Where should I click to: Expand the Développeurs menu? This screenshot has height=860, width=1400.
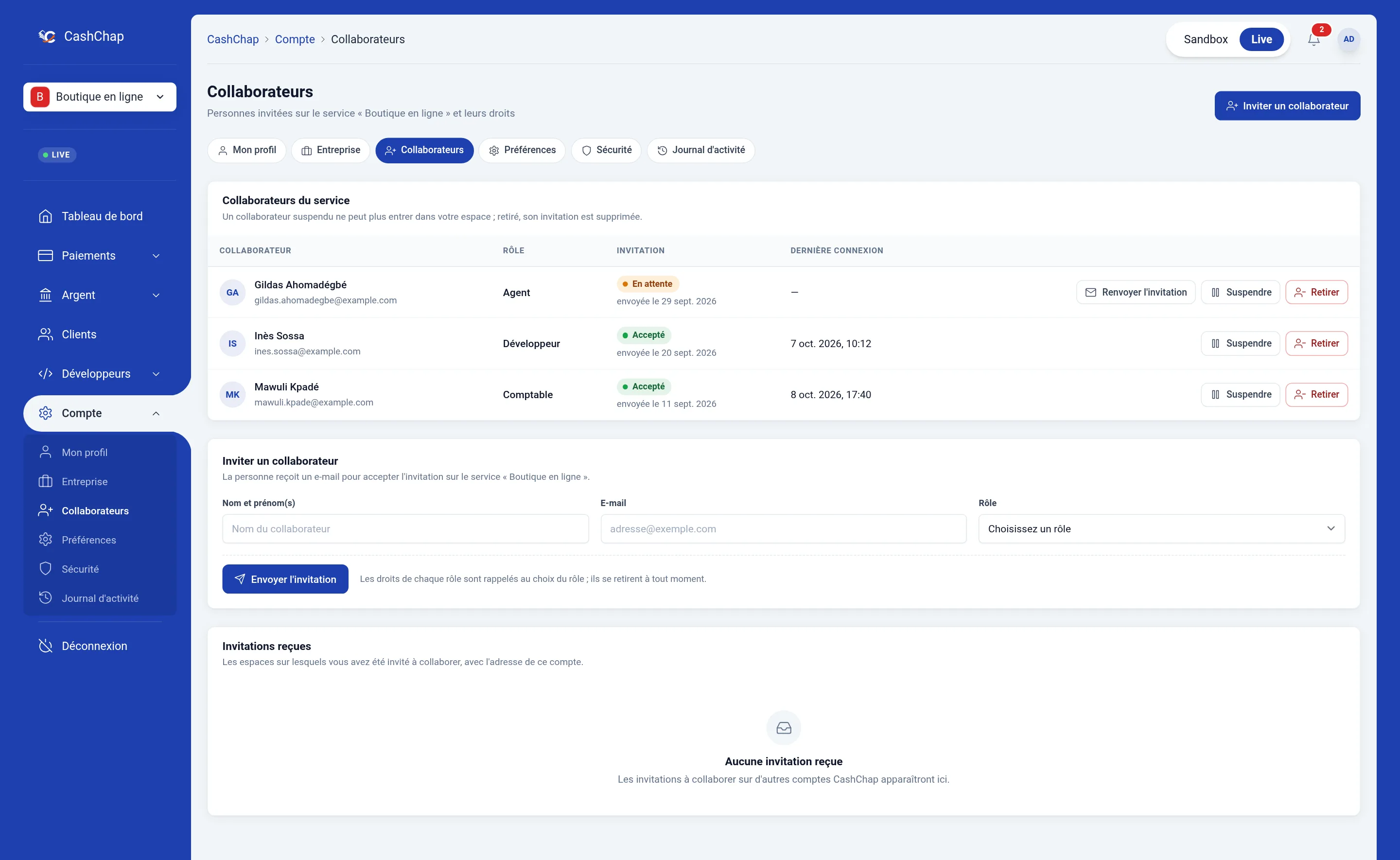tap(100, 374)
